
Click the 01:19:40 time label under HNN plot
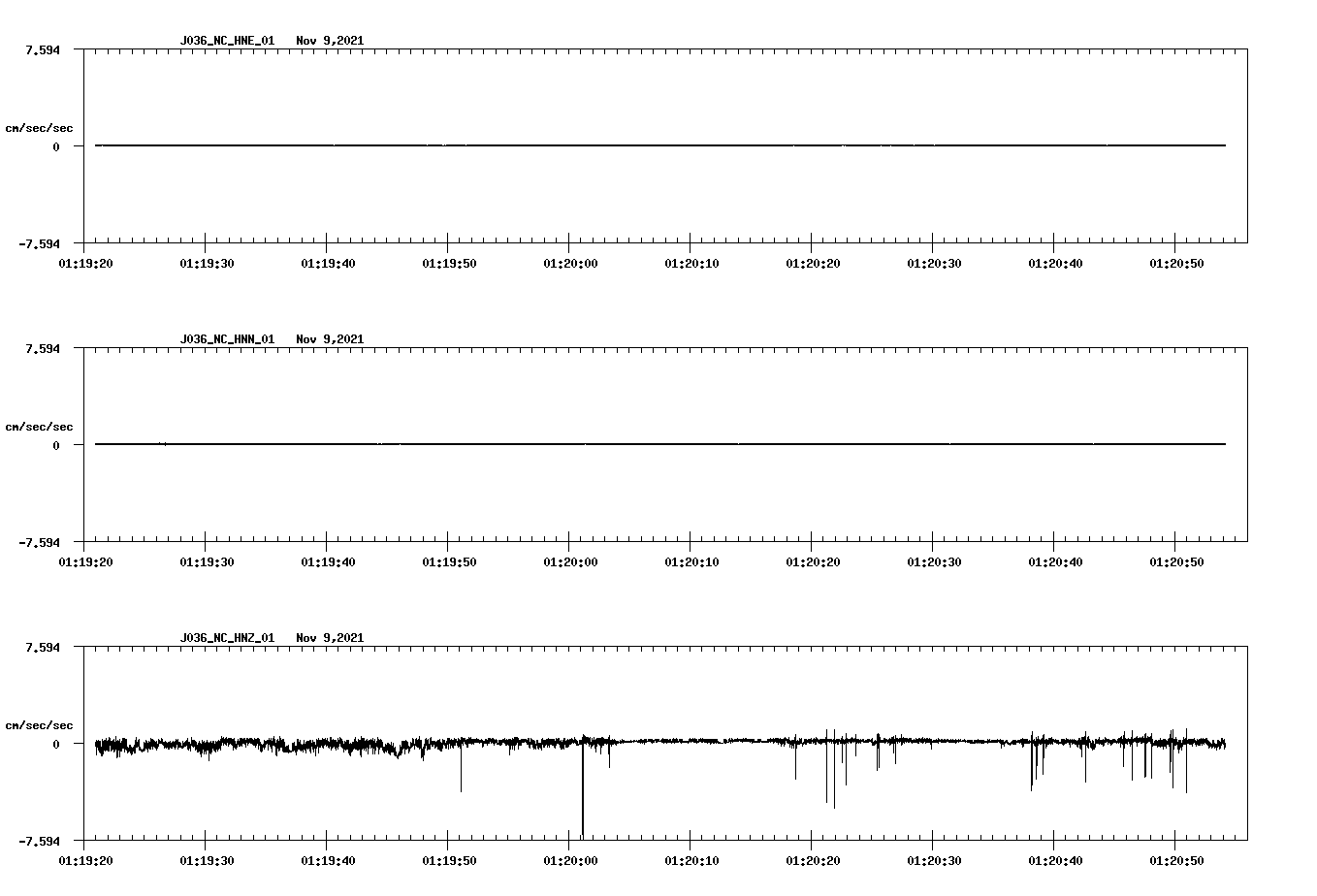pyautogui.click(x=328, y=561)
